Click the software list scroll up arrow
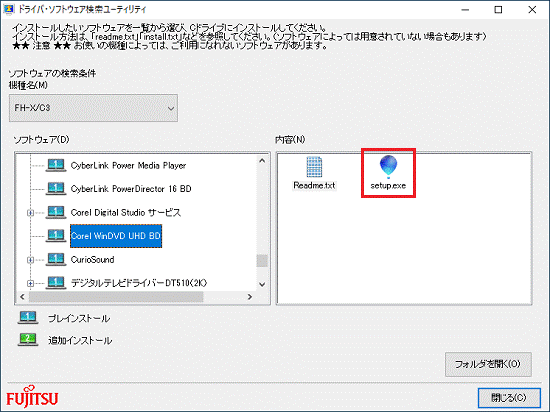The width and height of the screenshot is (550, 412). pos(262,161)
